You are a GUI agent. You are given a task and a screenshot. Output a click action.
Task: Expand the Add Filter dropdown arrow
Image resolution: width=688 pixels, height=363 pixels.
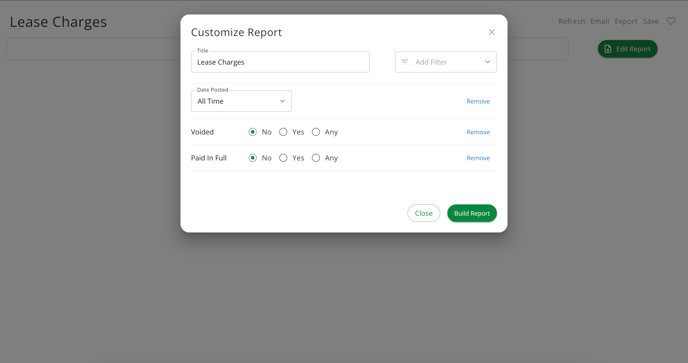point(487,62)
